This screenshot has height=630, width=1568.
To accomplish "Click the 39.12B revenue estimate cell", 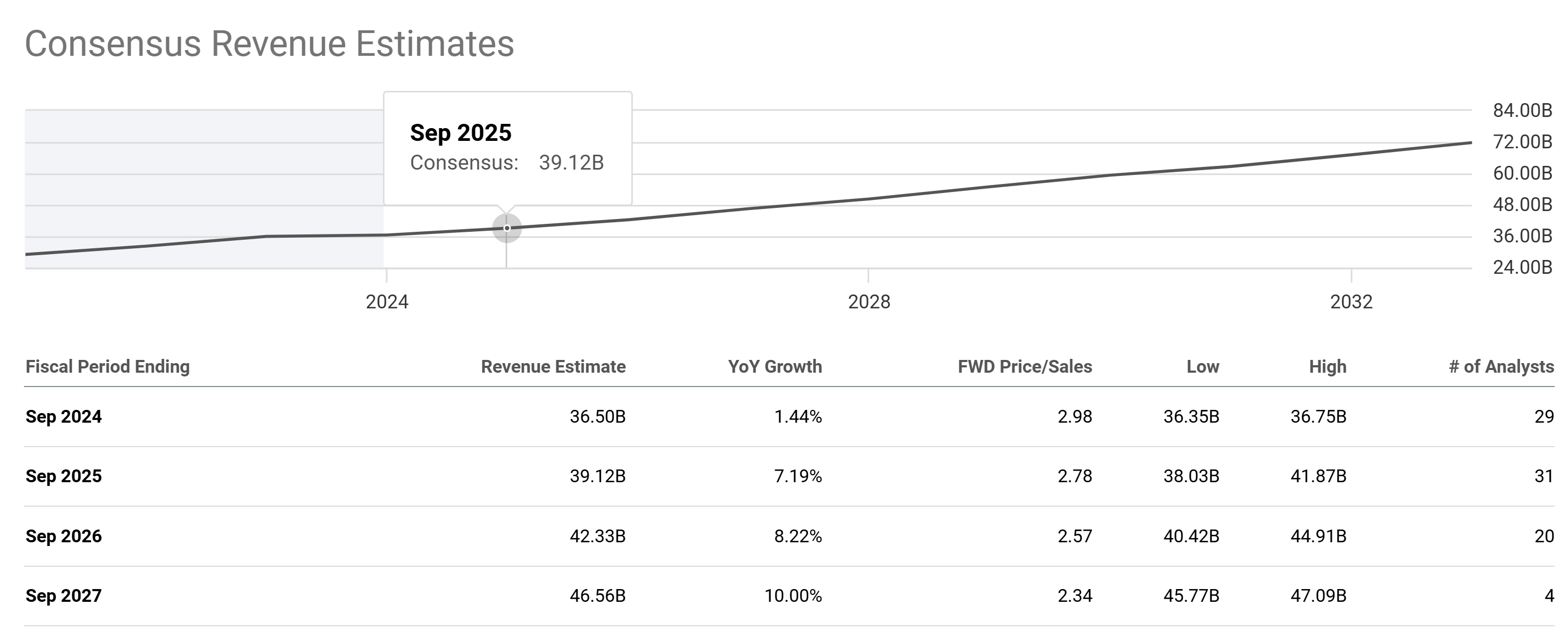I will pyautogui.click(x=597, y=476).
